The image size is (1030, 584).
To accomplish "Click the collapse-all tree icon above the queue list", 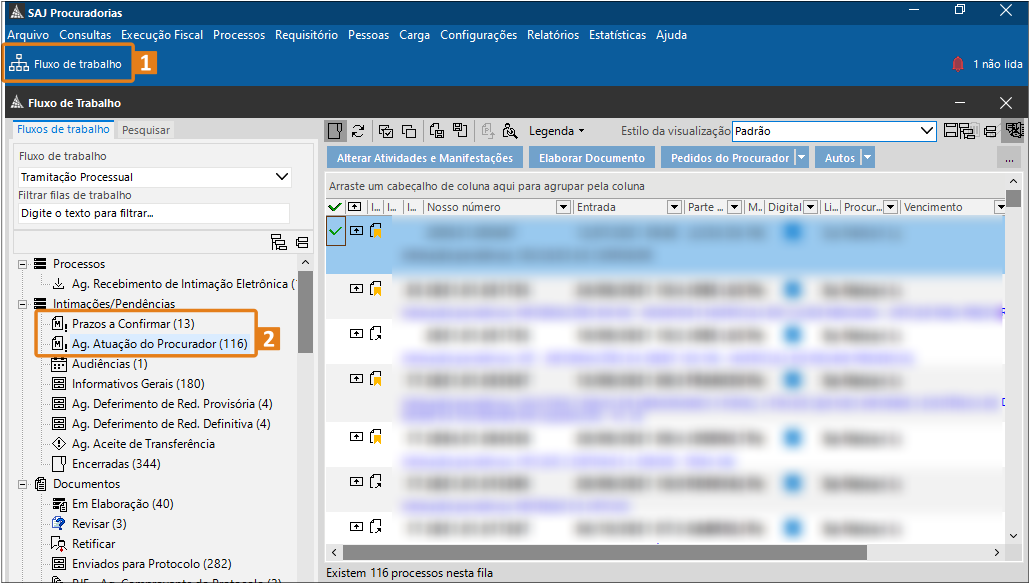I will (x=302, y=242).
